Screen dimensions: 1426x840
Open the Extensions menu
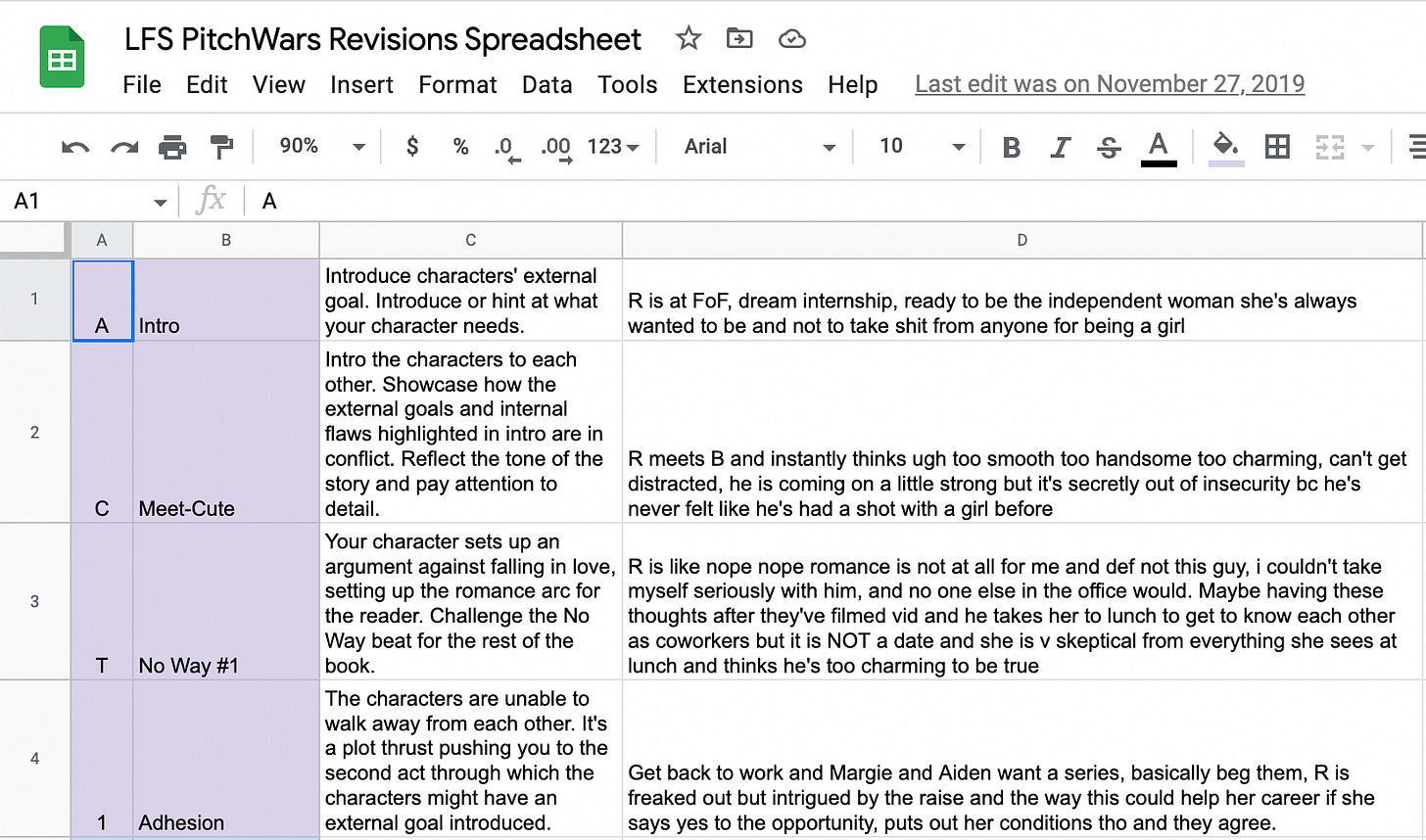[742, 84]
